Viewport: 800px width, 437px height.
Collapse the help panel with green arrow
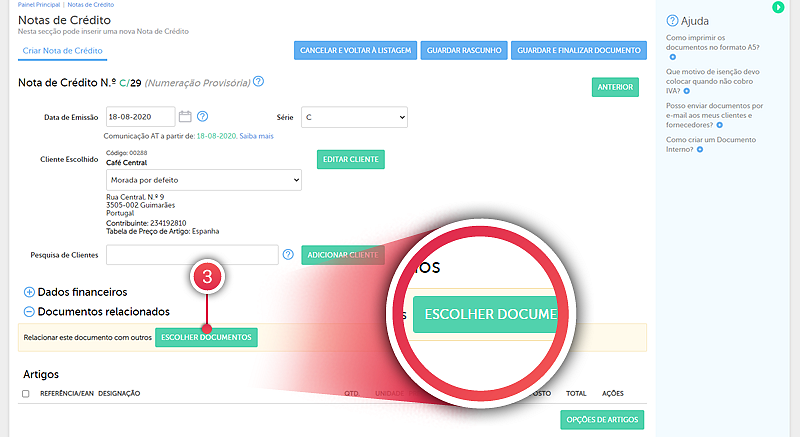[778, 8]
